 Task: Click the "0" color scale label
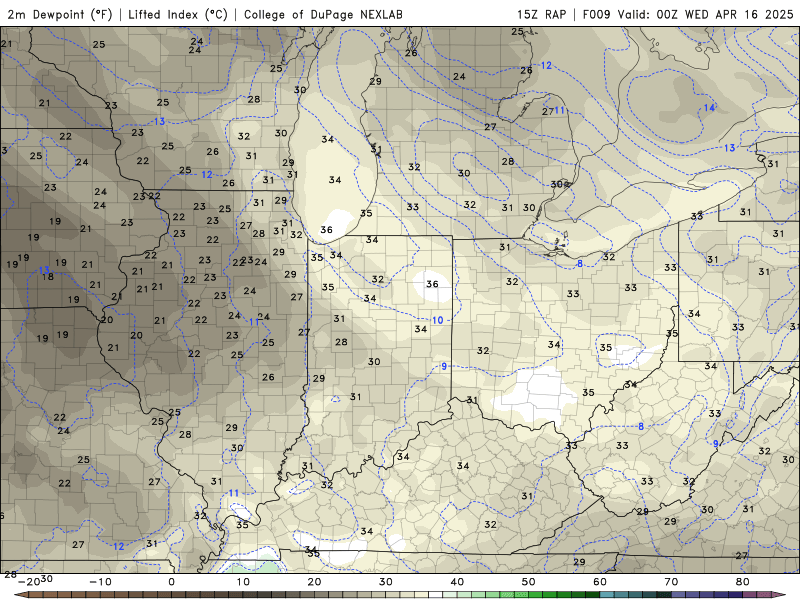tap(171, 582)
